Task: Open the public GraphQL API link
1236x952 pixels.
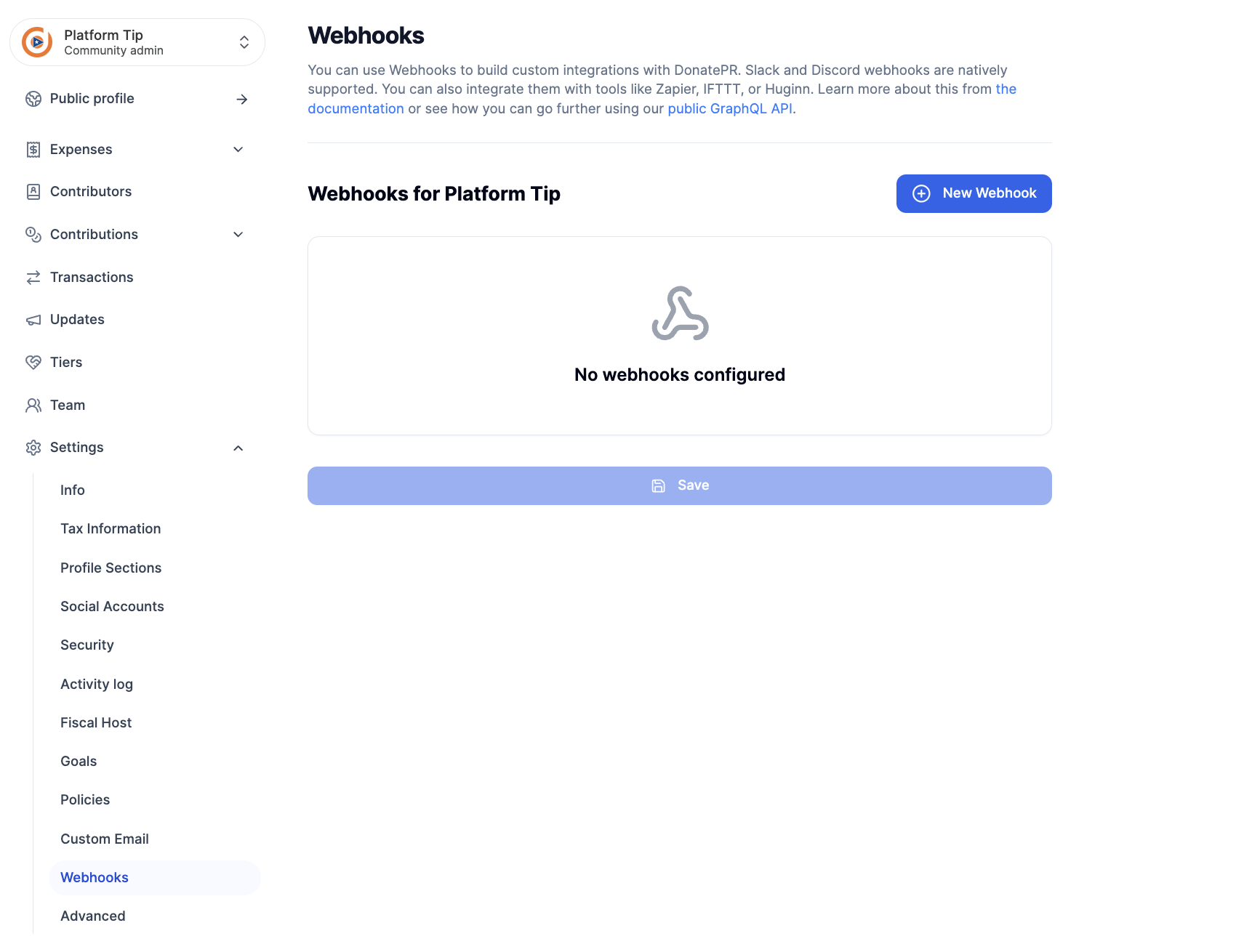Action: (730, 109)
